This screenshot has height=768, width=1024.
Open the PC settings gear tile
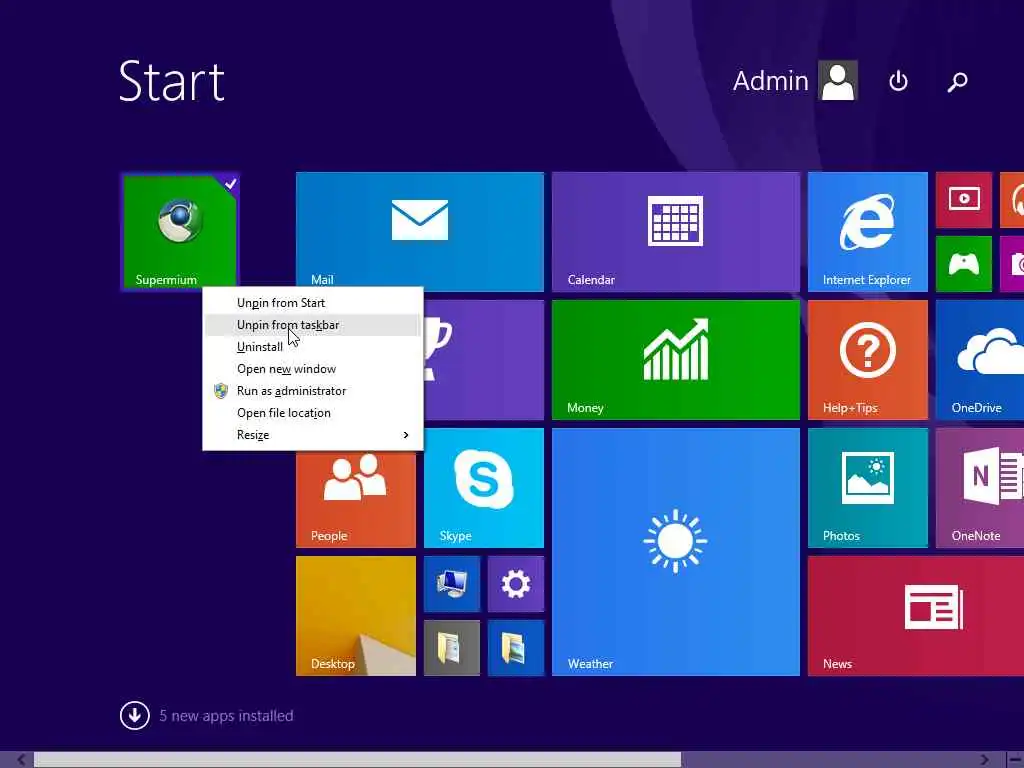[x=515, y=584]
